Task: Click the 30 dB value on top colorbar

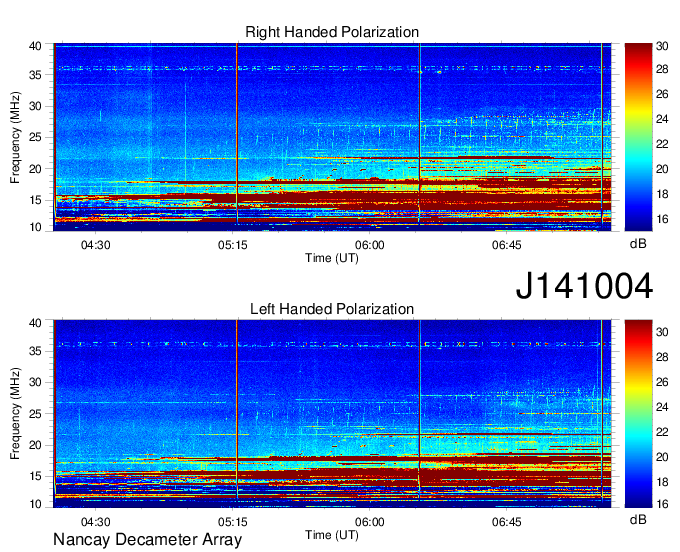Action: (662, 46)
